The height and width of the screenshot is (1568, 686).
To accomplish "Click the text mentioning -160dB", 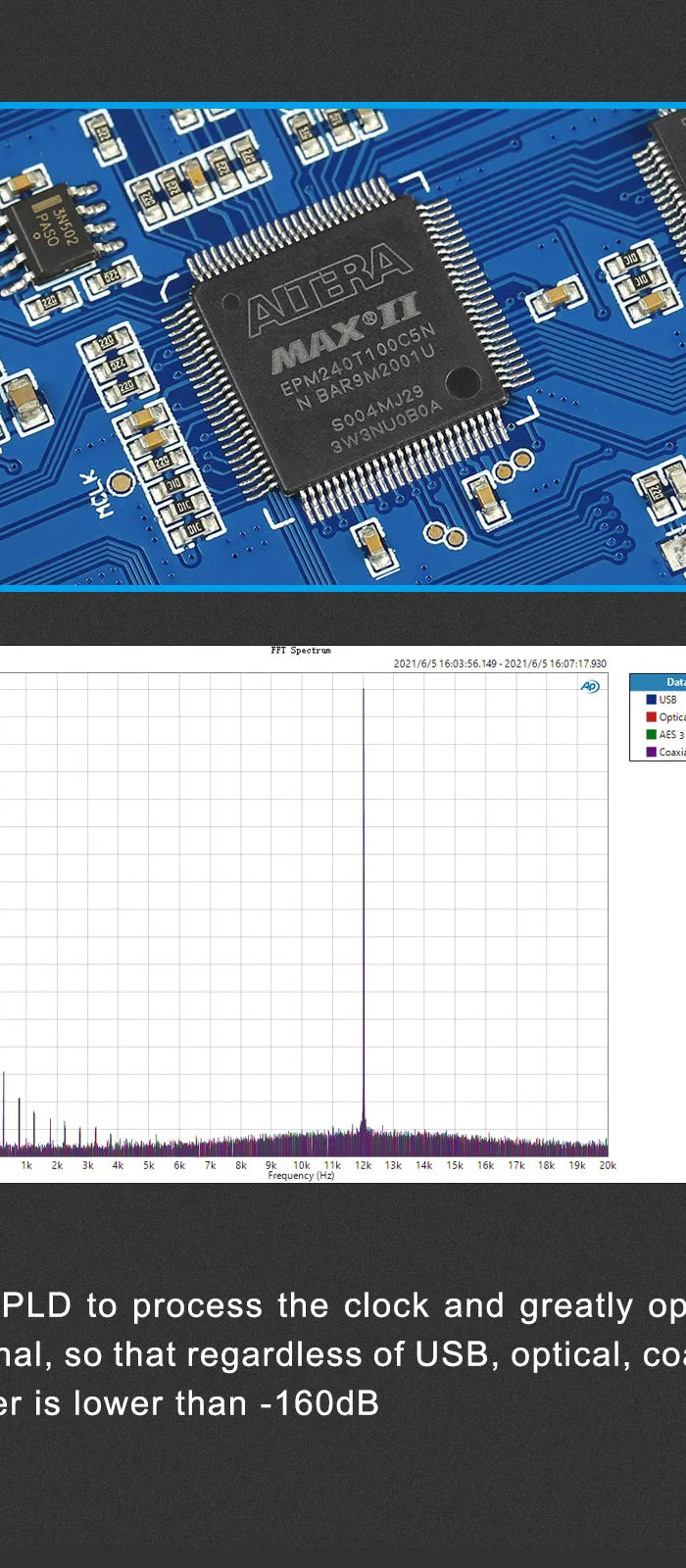I will click(x=189, y=1403).
